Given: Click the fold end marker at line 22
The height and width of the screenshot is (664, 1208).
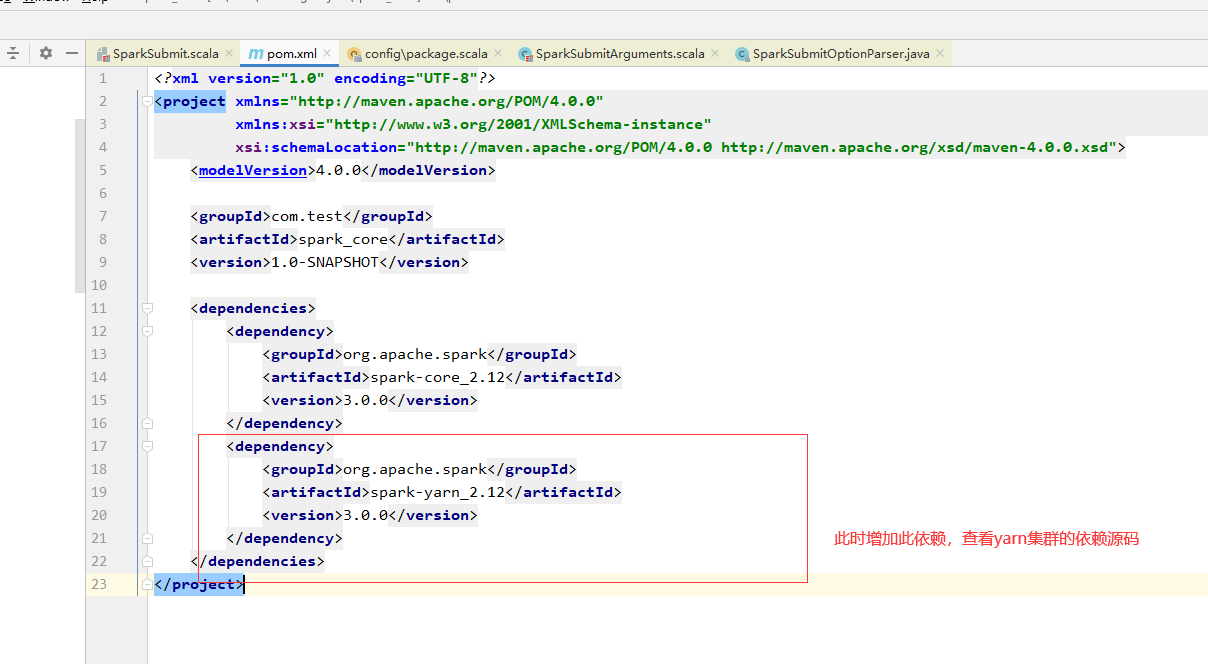Looking at the screenshot, I should tap(147, 561).
